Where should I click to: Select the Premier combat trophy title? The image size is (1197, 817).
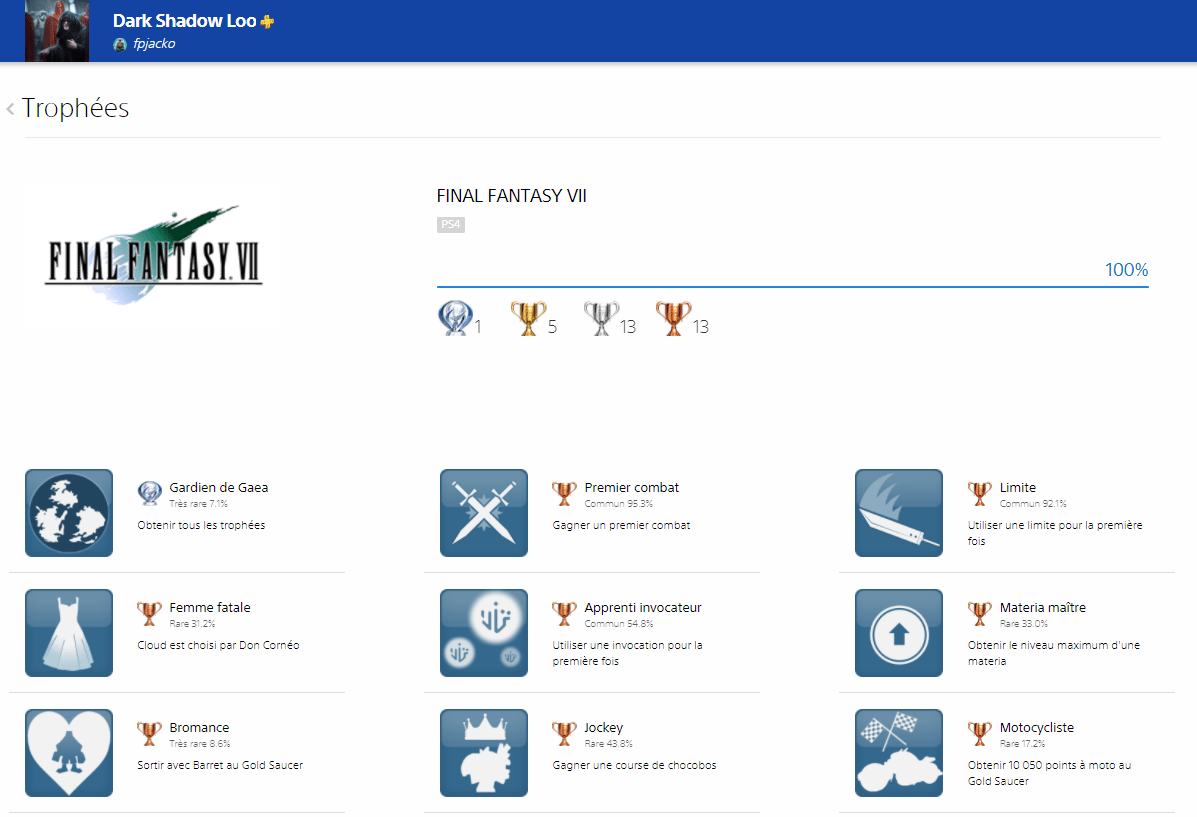coord(631,487)
